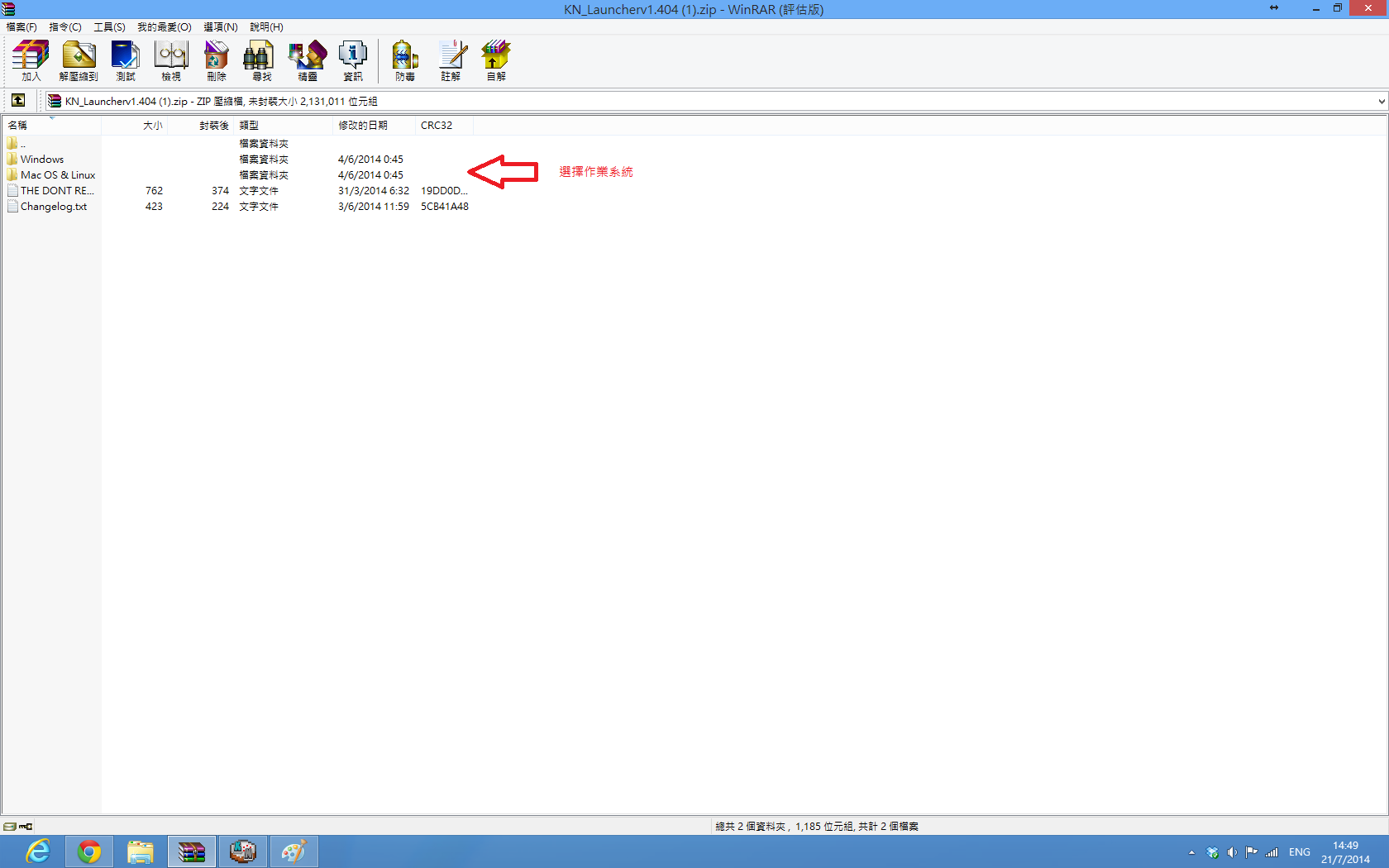Show archive 資訊 (Info)

353,60
